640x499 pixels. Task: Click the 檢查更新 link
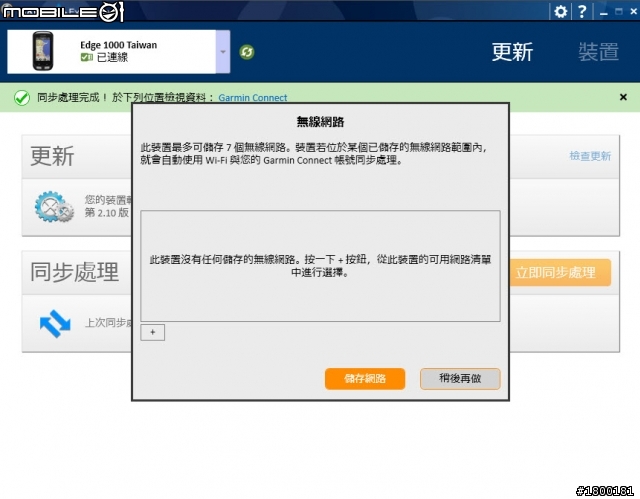tap(590, 156)
